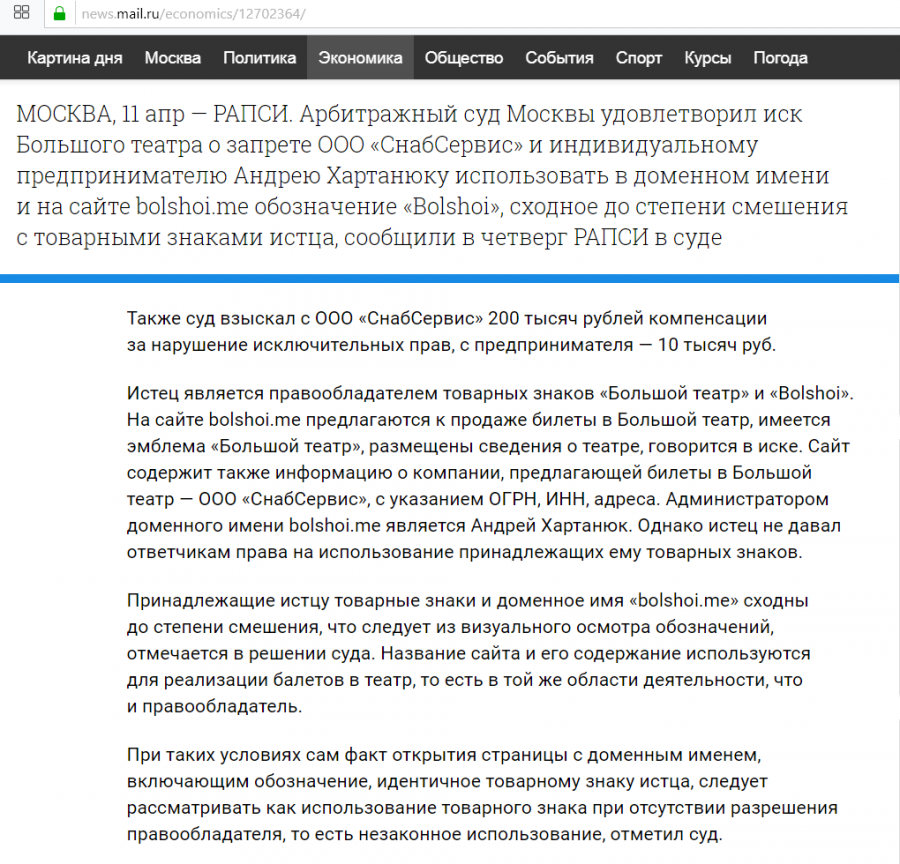Click paragraph starting Также суд взыскал
This screenshot has width=900, height=864.
click(451, 331)
